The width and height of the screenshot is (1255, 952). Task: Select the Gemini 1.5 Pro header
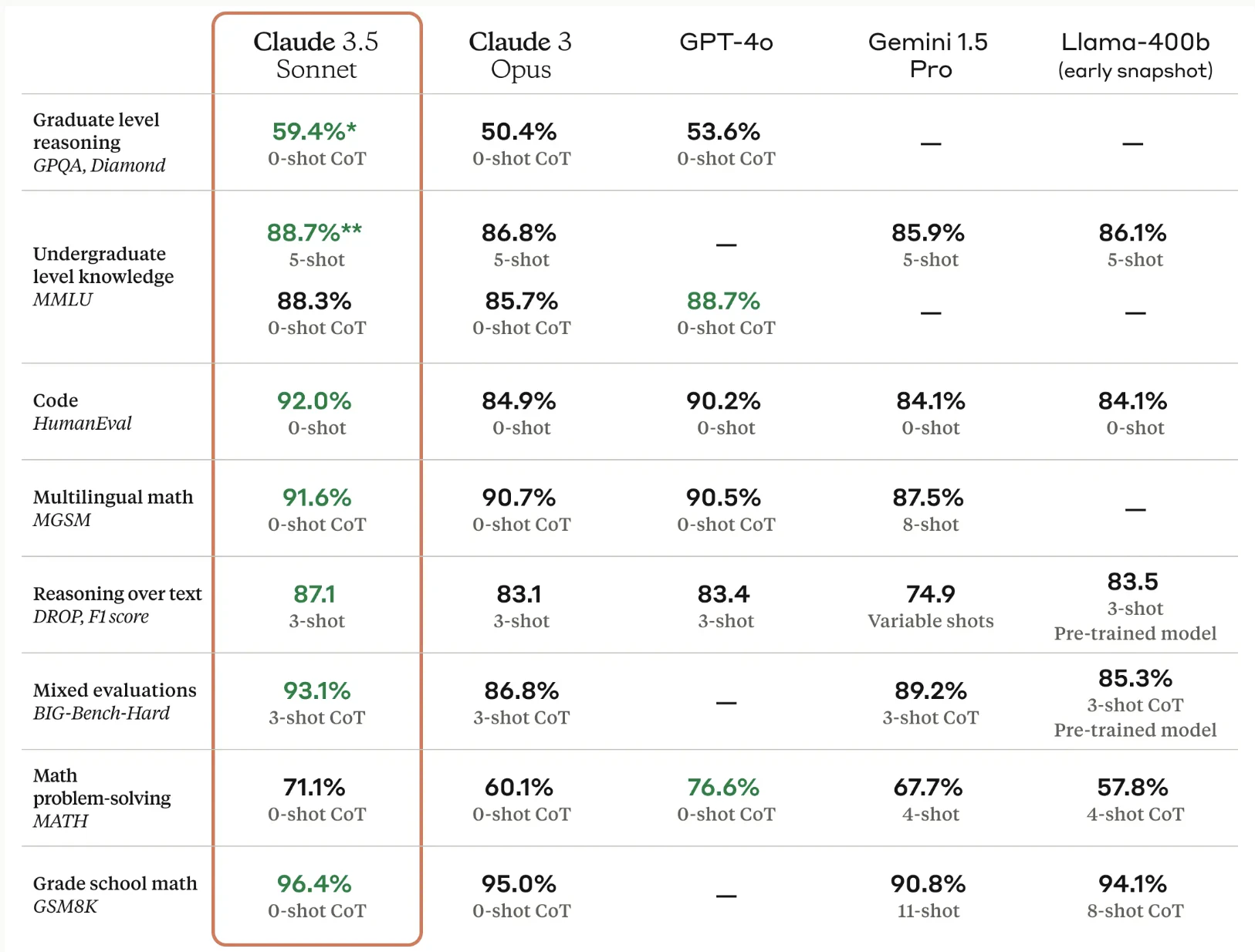tap(928, 55)
